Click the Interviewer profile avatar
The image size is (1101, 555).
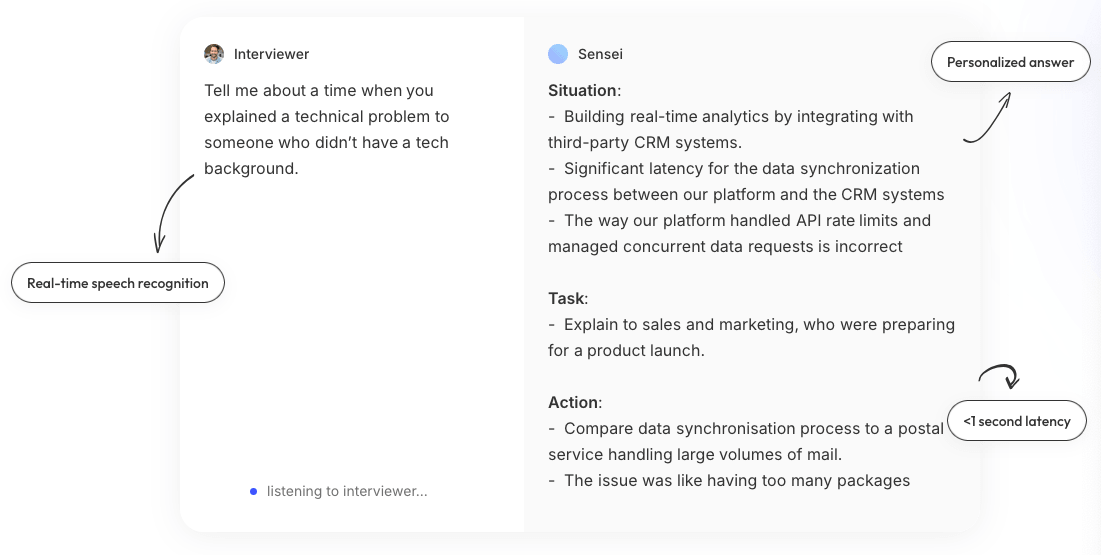pyautogui.click(x=214, y=54)
